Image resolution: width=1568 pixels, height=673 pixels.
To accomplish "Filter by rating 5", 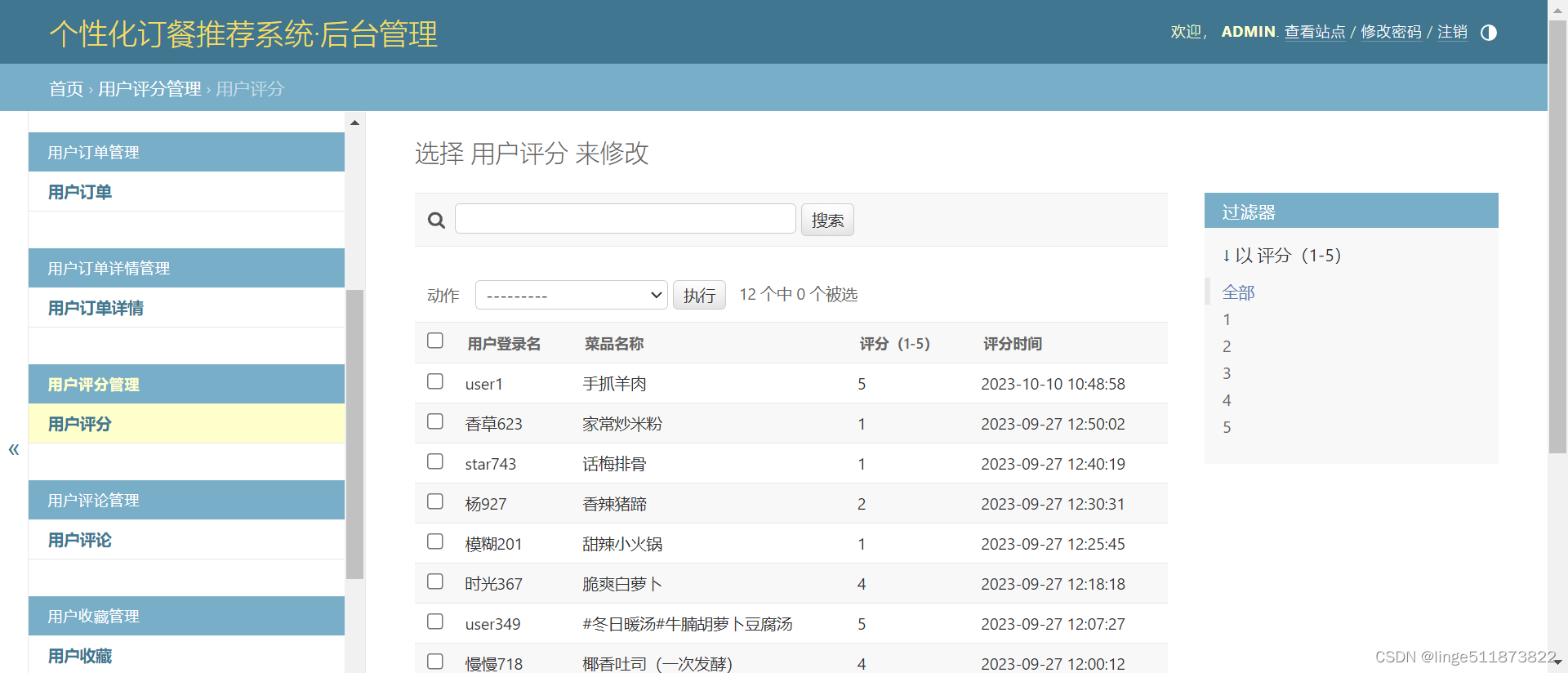I will [1227, 427].
